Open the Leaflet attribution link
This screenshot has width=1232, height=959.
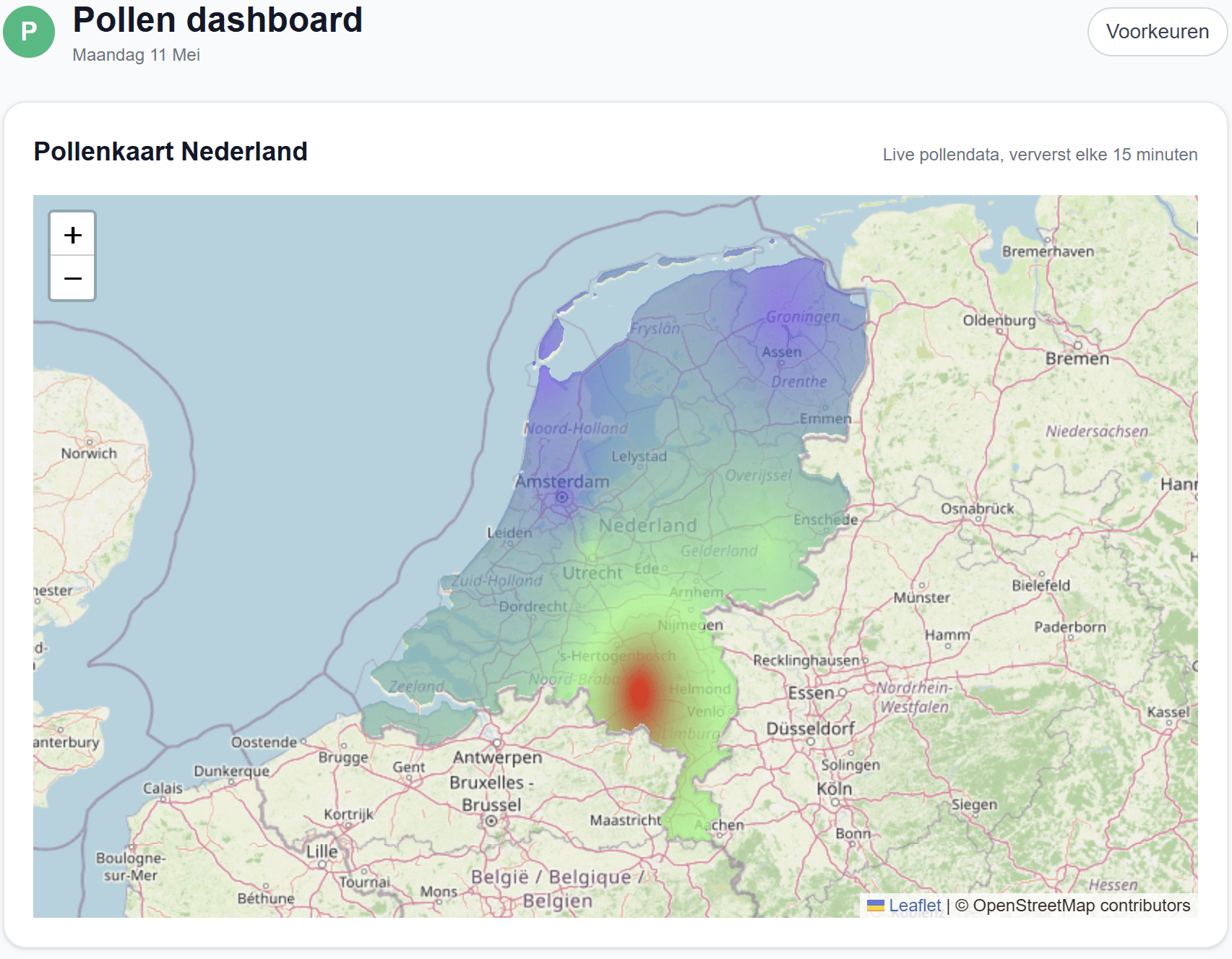(x=914, y=906)
